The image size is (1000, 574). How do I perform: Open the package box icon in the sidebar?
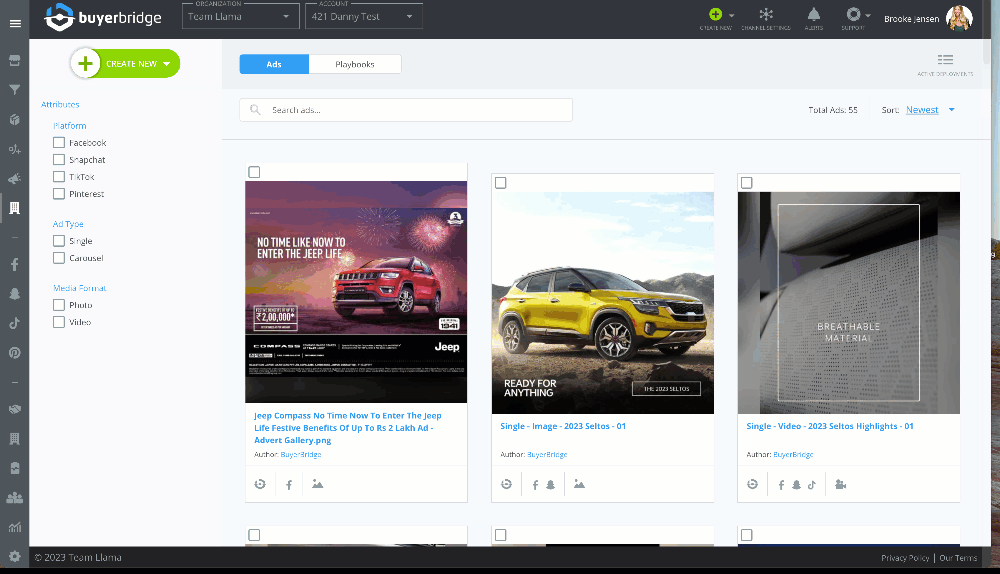[15, 119]
